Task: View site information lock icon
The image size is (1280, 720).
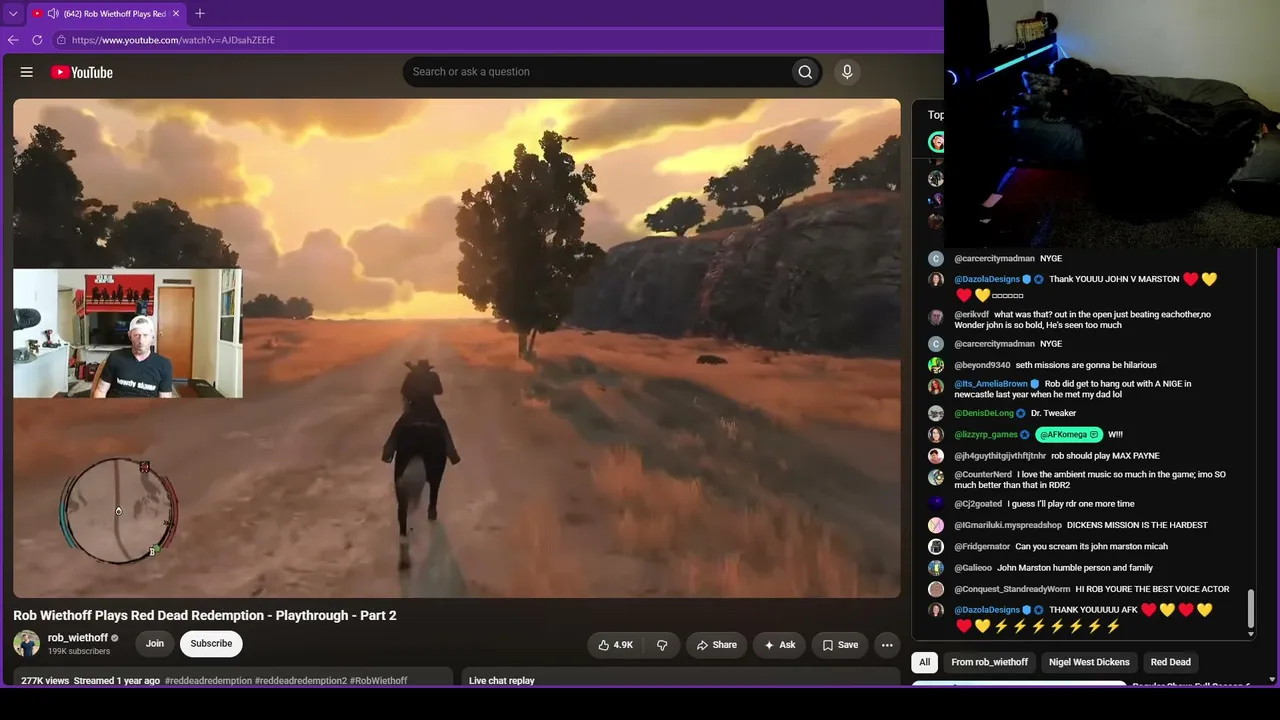Action: 61,40
